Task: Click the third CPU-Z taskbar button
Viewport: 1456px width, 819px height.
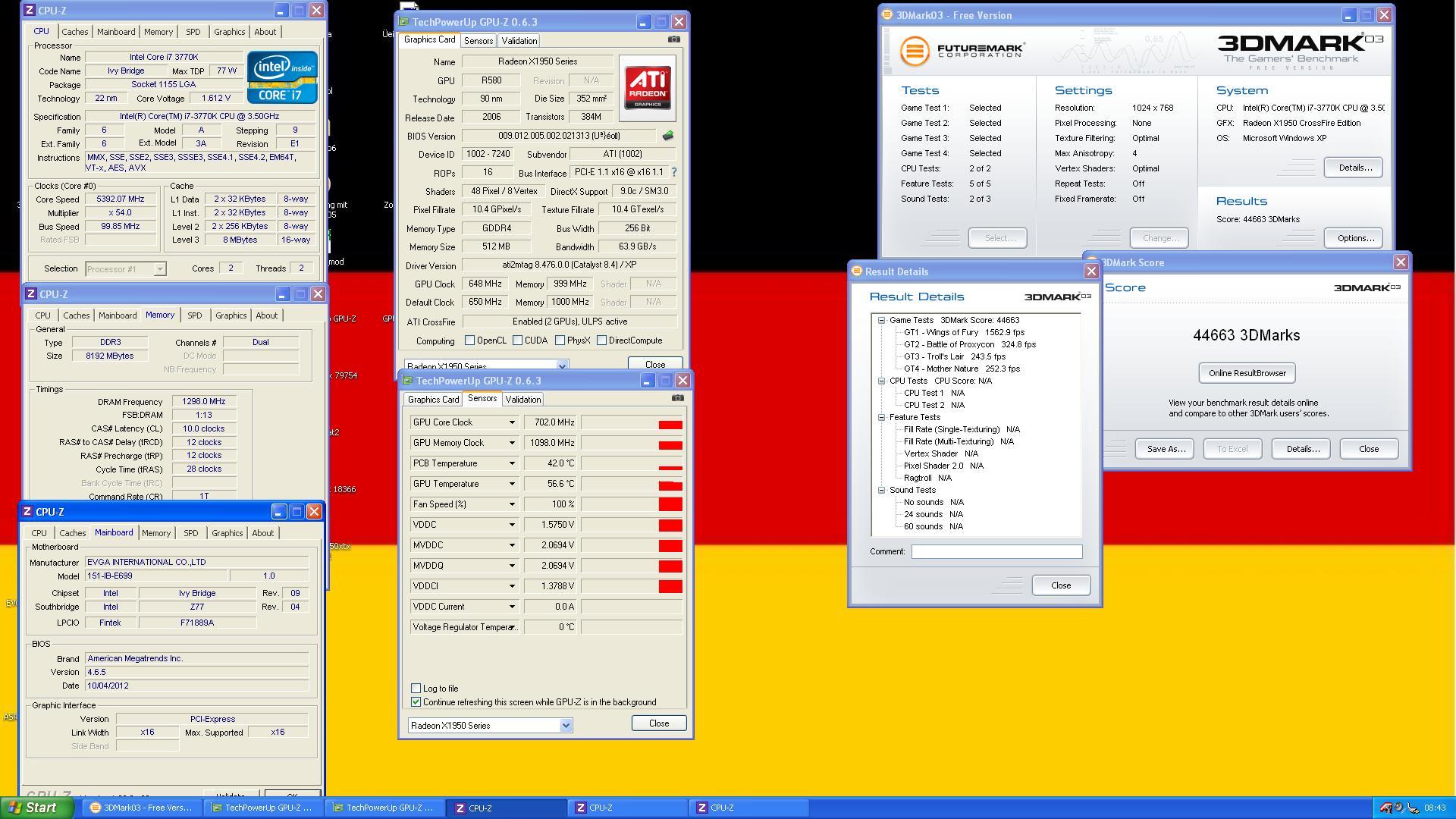Action: tap(748, 808)
